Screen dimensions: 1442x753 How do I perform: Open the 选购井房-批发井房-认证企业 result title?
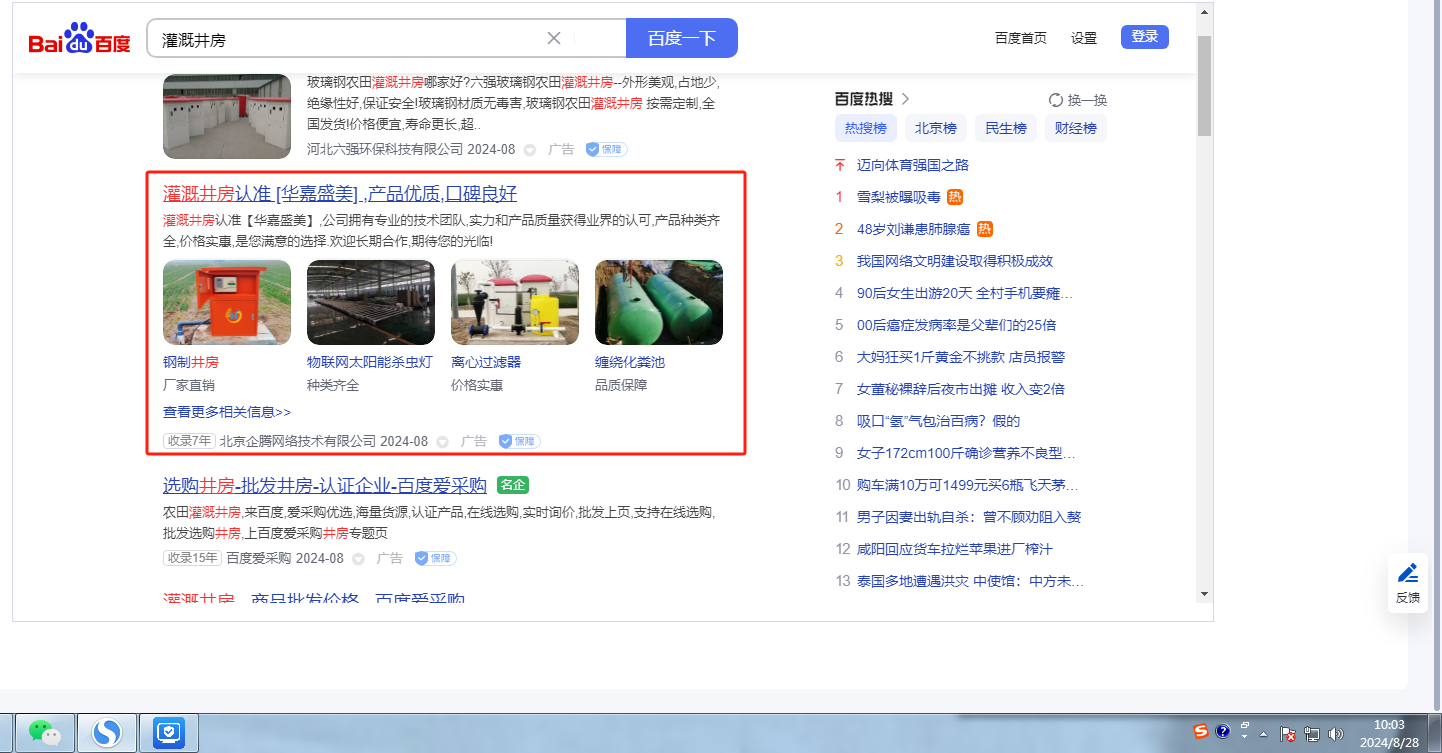[325, 486]
